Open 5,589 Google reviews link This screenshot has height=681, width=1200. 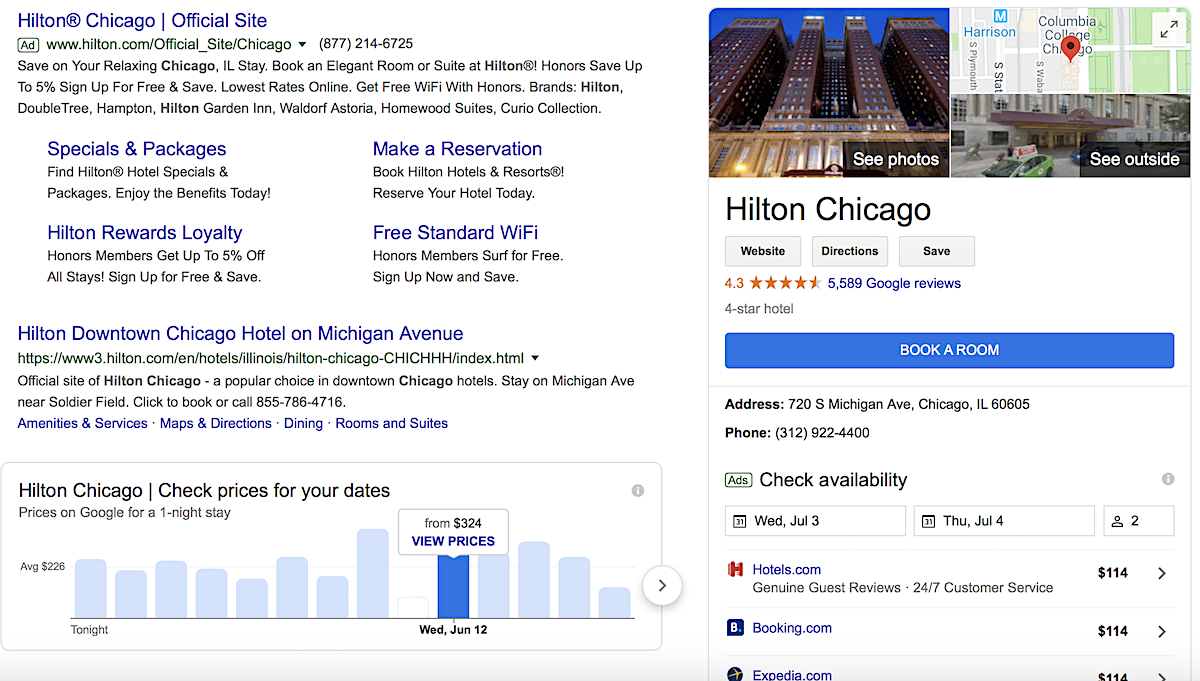(894, 283)
